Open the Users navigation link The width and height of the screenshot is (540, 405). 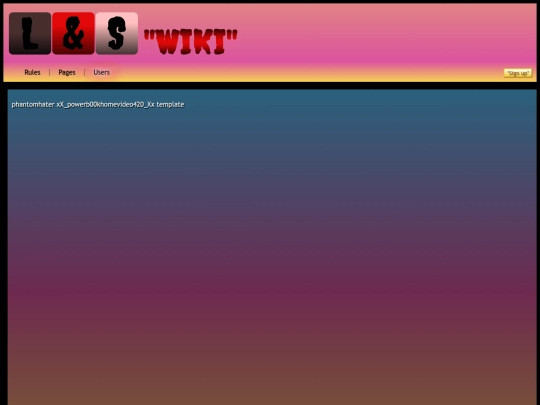(102, 72)
